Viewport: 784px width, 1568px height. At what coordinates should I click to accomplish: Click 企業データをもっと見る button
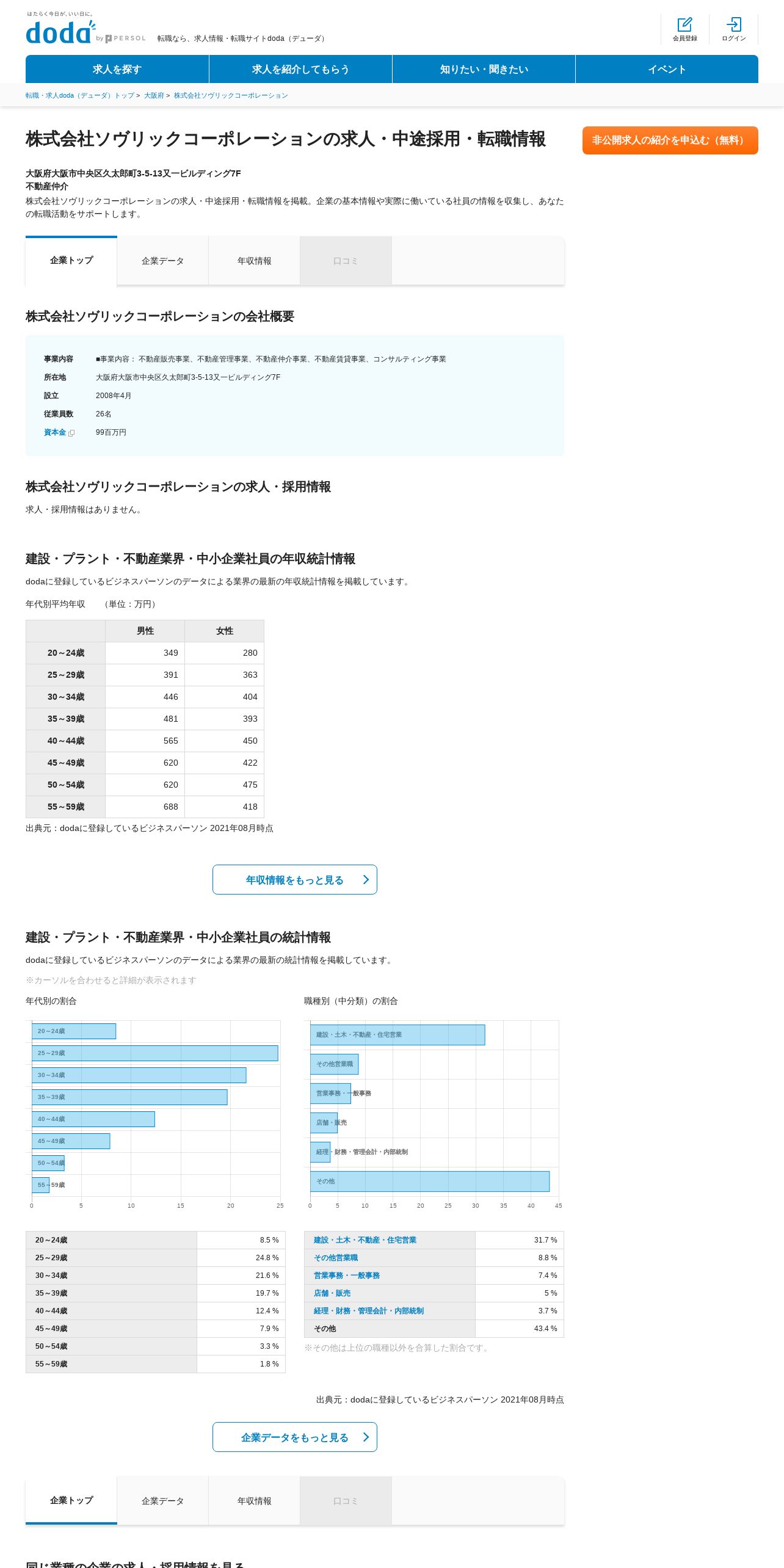(x=295, y=1437)
